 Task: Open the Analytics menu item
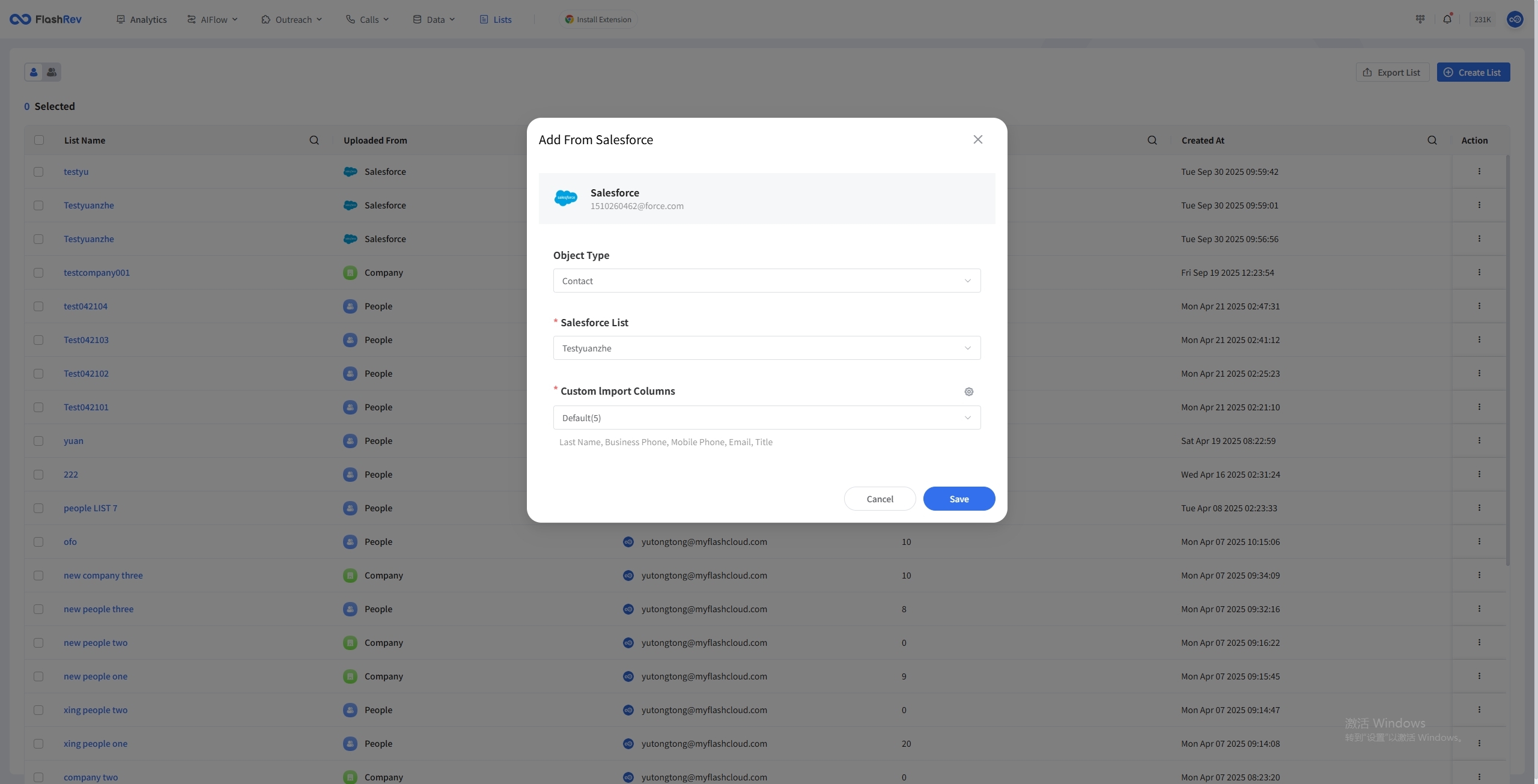tap(142, 19)
